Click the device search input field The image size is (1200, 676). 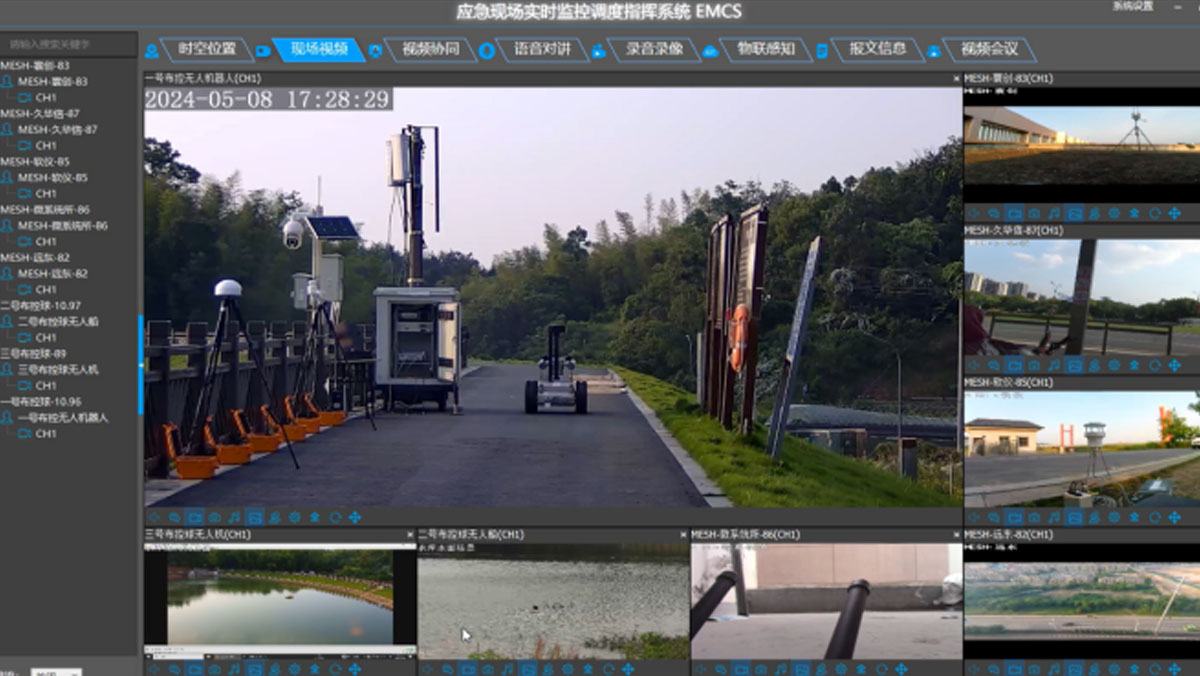(68, 45)
